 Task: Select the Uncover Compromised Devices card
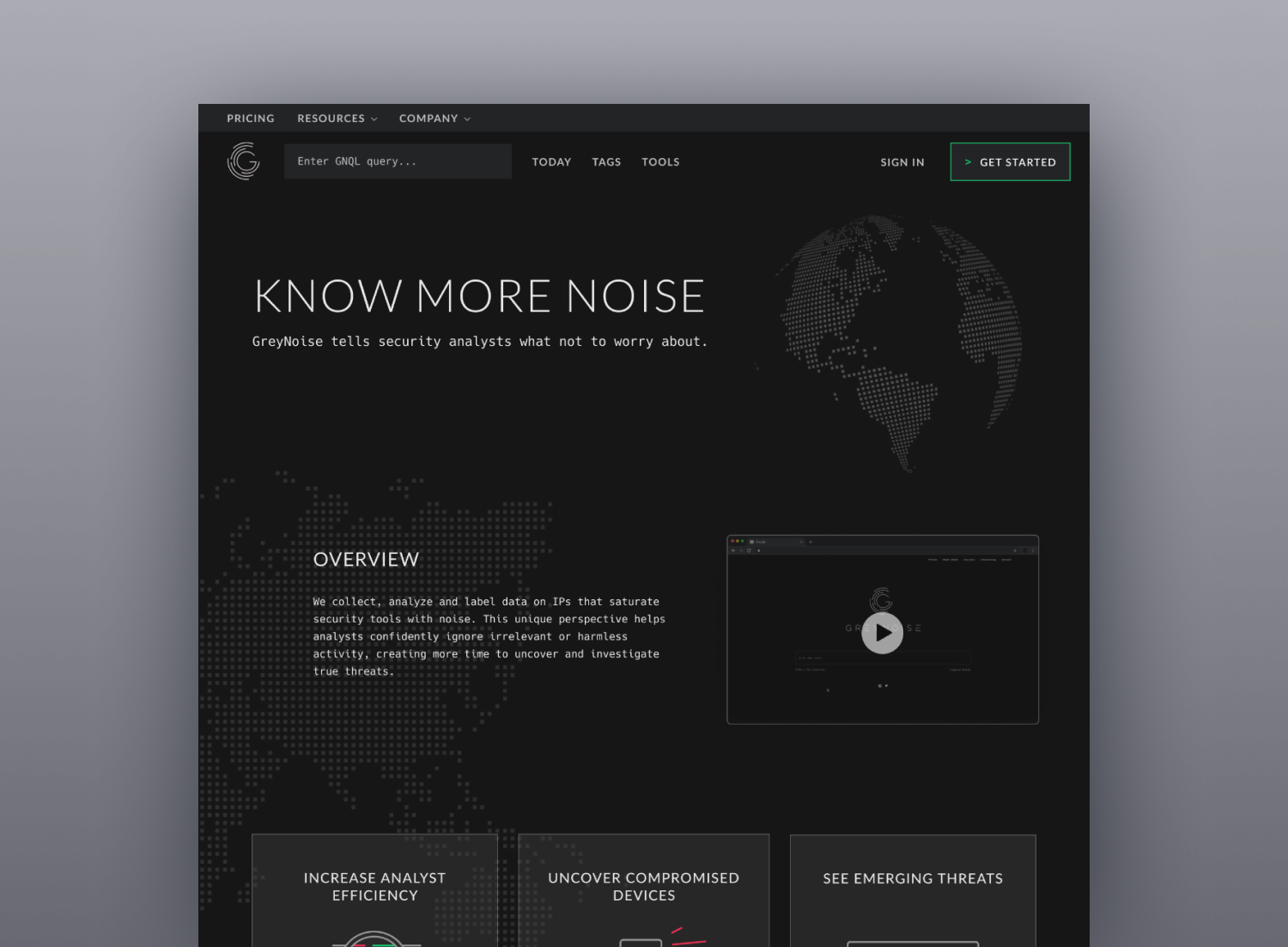point(644,890)
